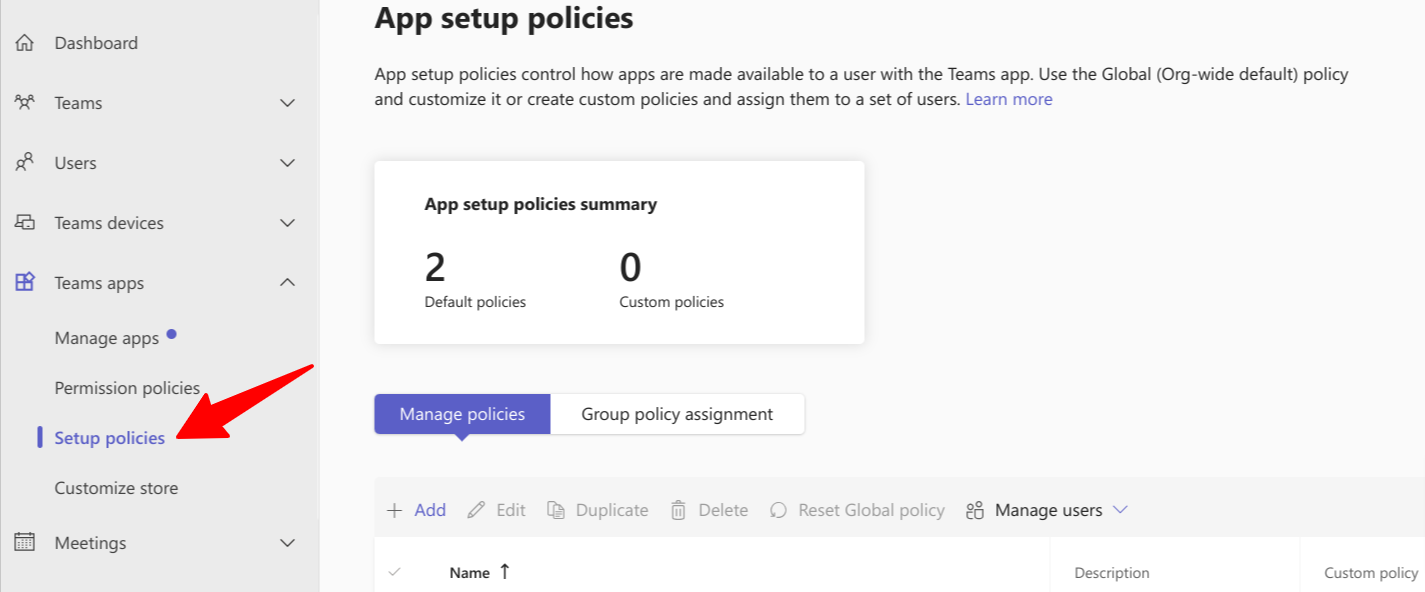This screenshot has width=1425, height=592.
Task: Click the App setup policies summary title
Action: coord(541,204)
